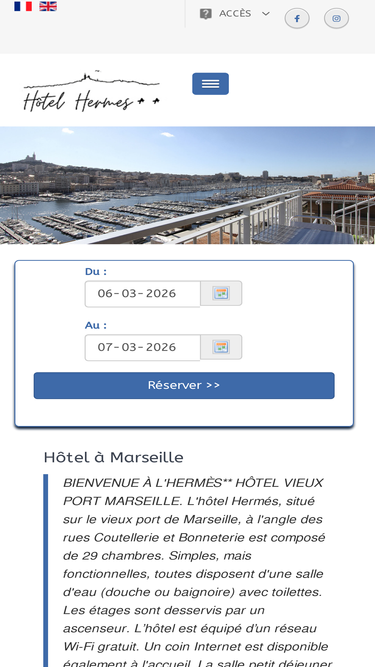Open the calendar picker for Au date
375x667 pixels.
click(221, 347)
